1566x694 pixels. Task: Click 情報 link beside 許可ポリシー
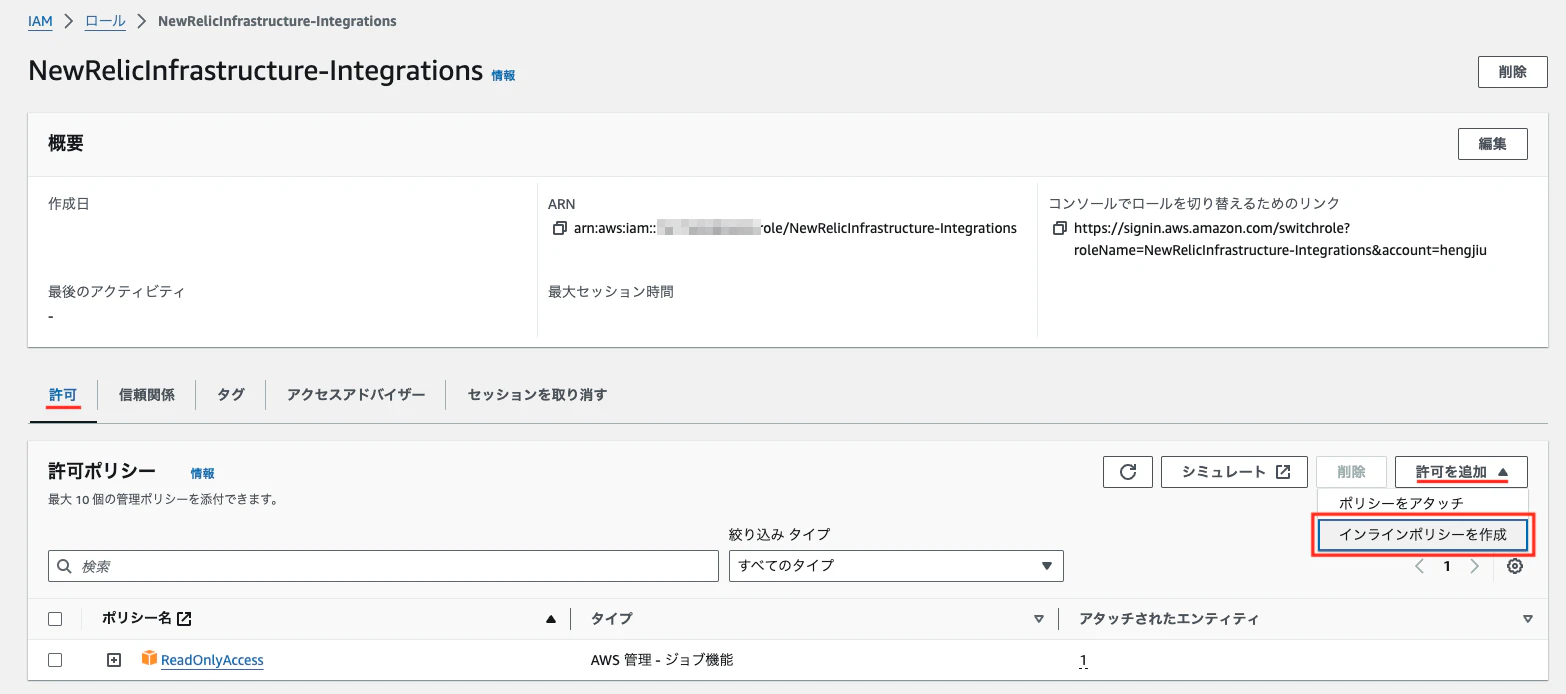pyautogui.click(x=203, y=473)
